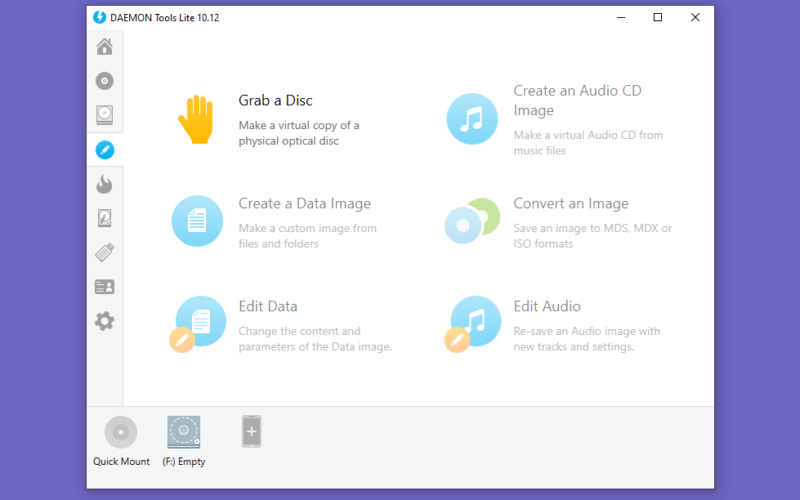800x500 pixels.
Task: Minimize the DAEMON Tools window
Action: coord(621,17)
